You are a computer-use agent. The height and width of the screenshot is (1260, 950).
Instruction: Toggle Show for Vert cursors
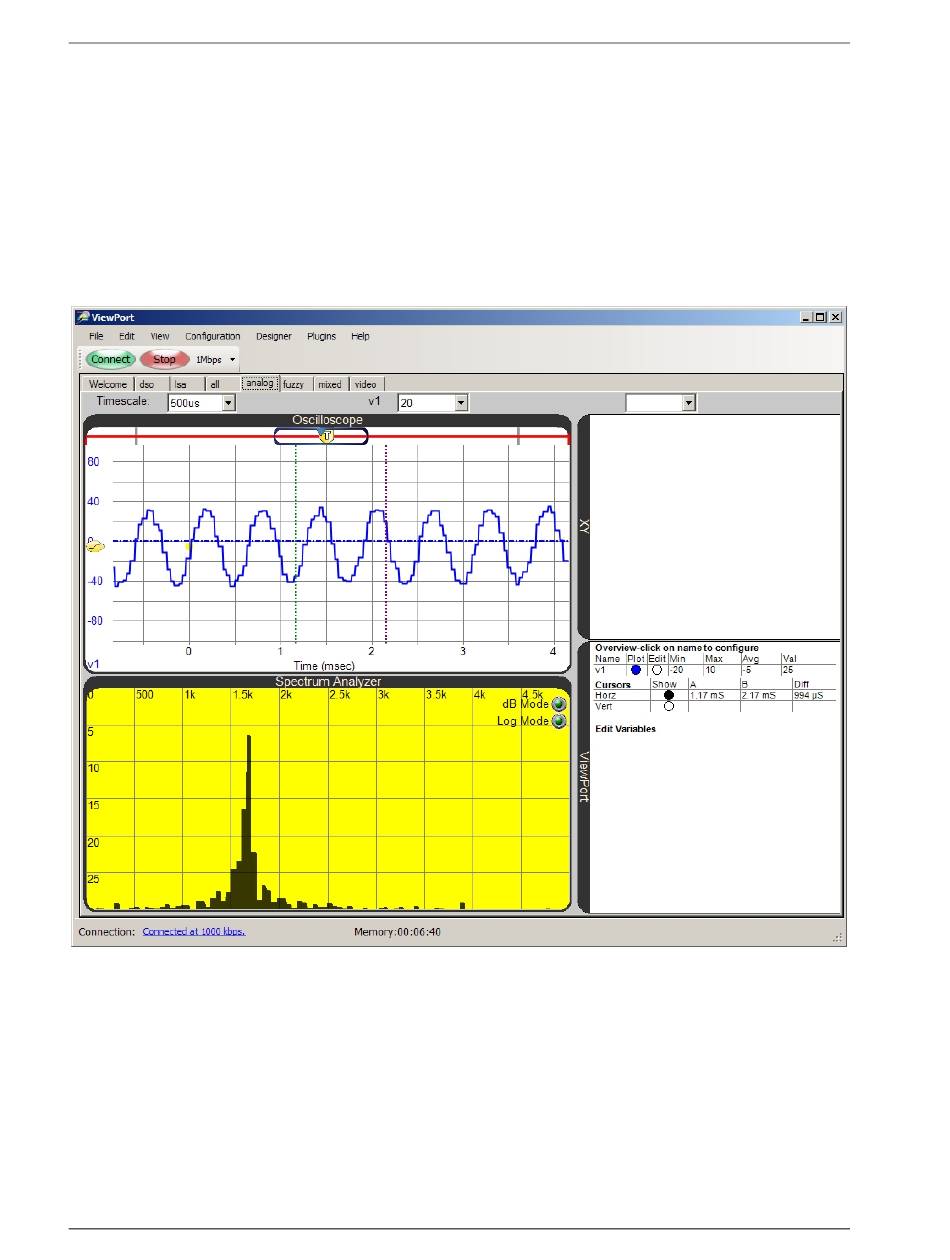click(x=668, y=706)
